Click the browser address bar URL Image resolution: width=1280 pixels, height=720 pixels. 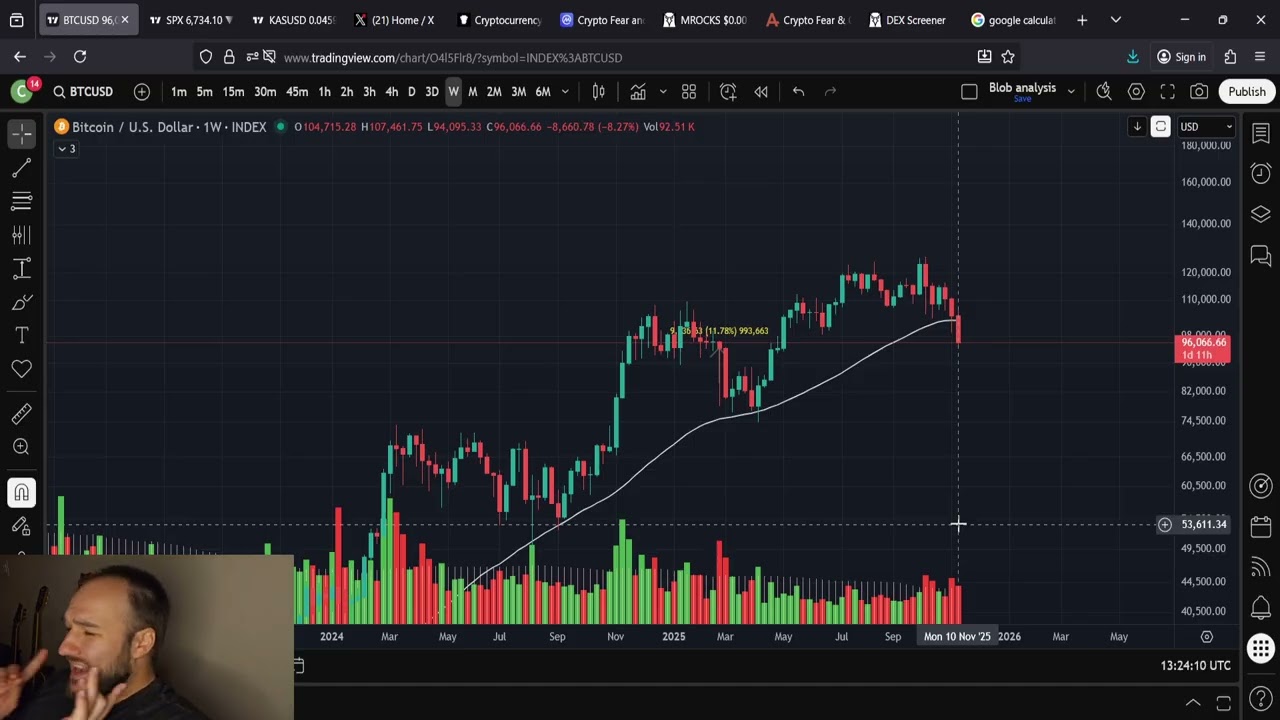click(453, 58)
